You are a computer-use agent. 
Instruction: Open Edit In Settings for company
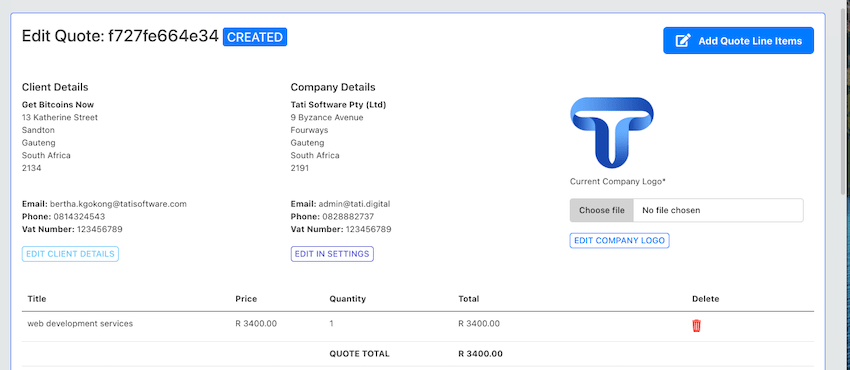point(332,254)
